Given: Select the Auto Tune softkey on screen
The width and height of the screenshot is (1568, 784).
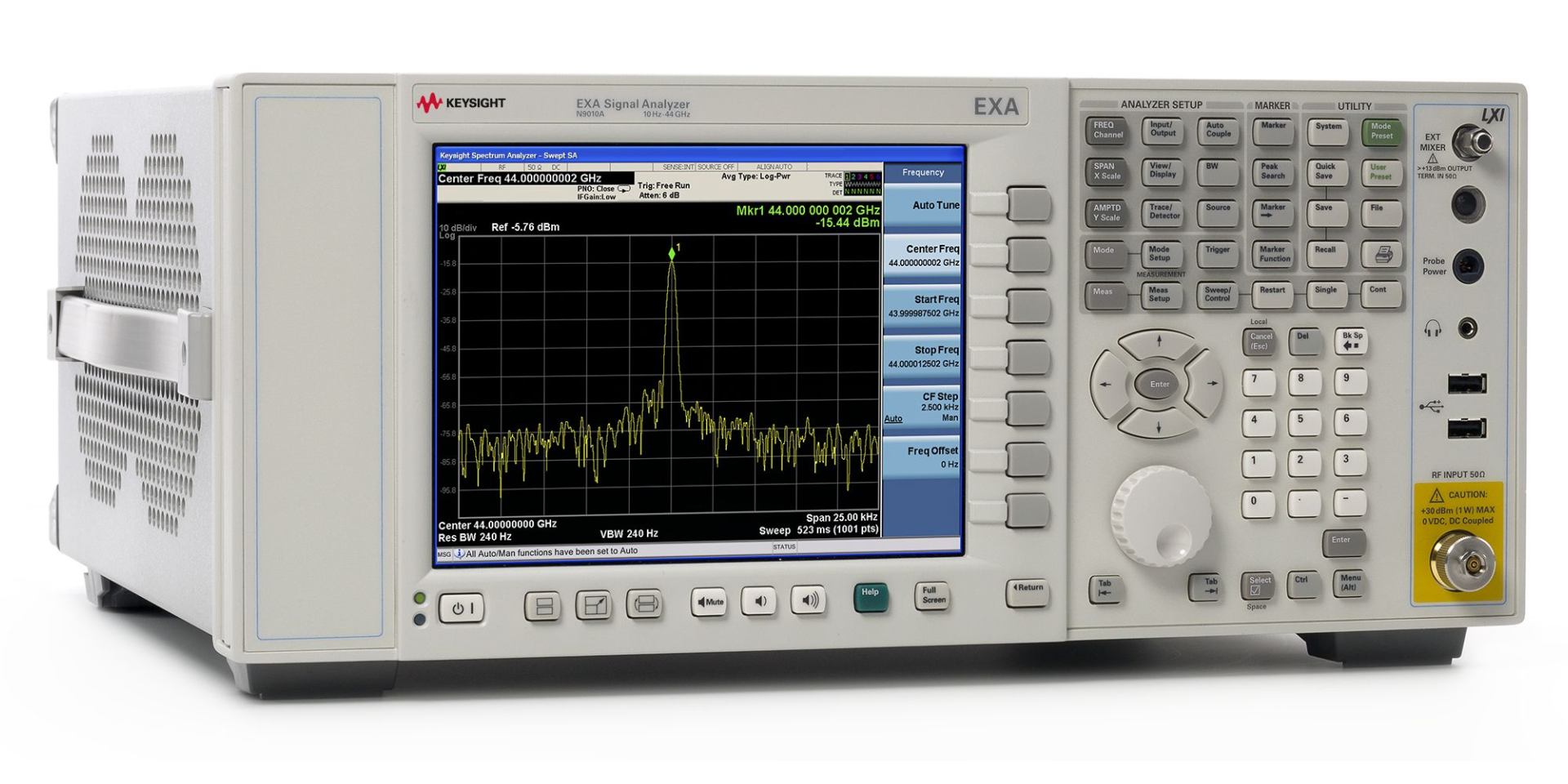Looking at the screenshot, I should (922, 207).
